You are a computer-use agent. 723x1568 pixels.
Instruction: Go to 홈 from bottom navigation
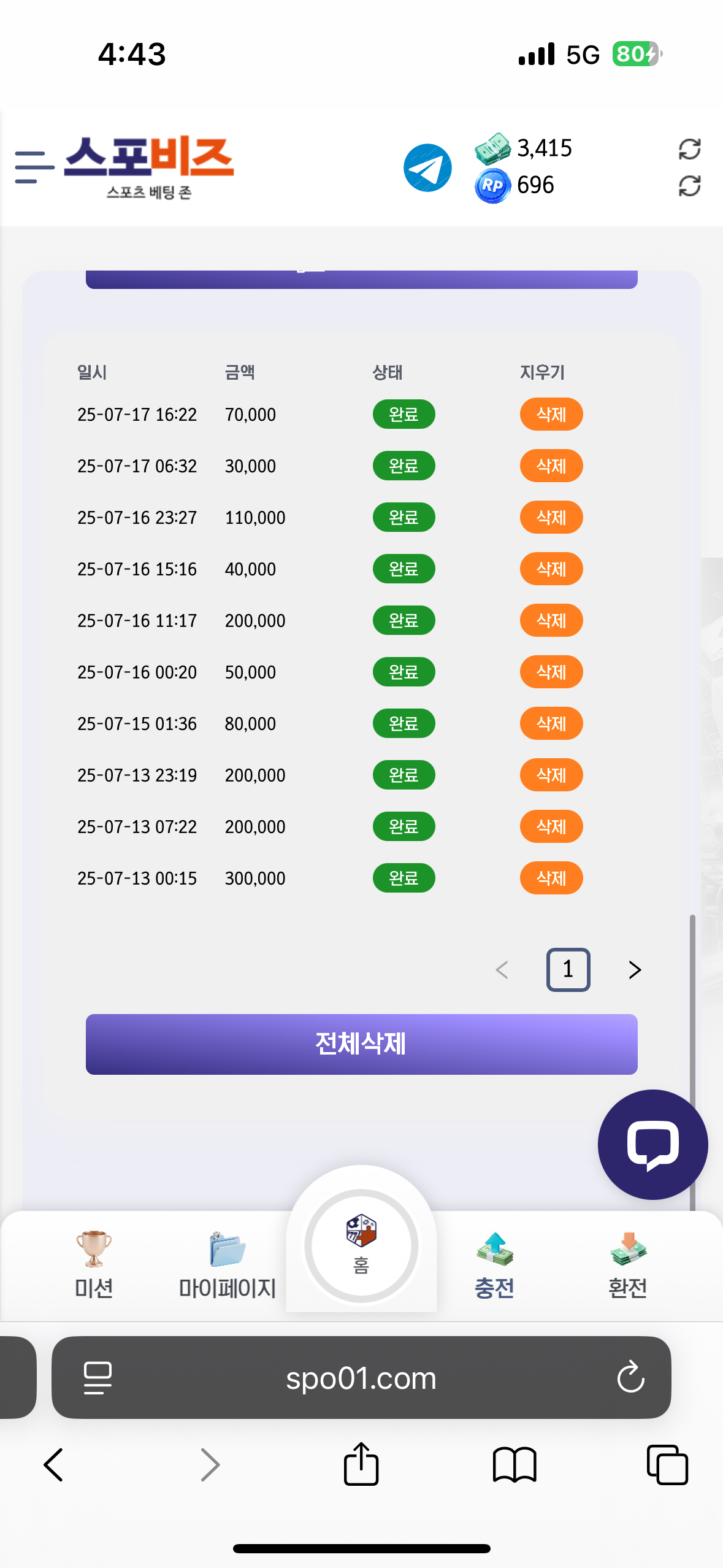pyautogui.click(x=361, y=1245)
